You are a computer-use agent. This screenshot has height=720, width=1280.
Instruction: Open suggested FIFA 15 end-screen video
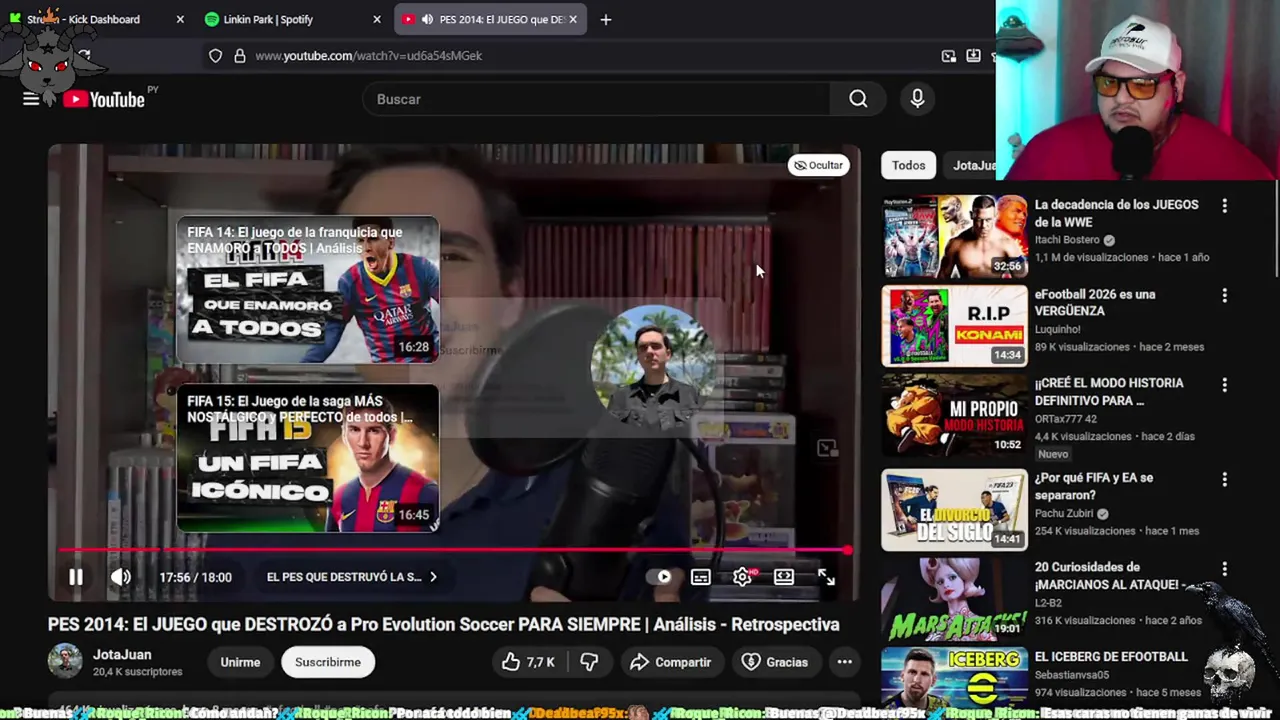(308, 458)
